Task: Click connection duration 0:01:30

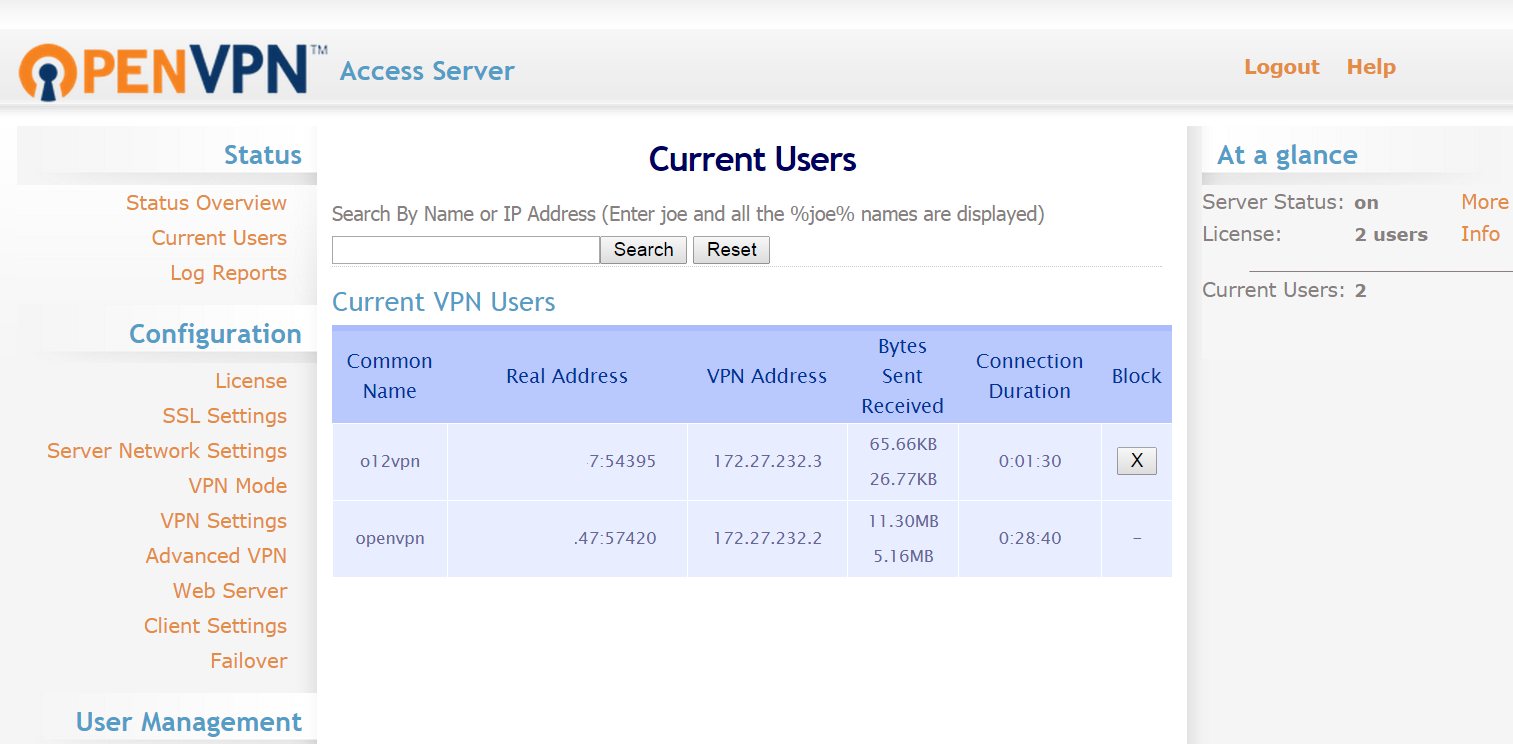Action: coord(1030,461)
